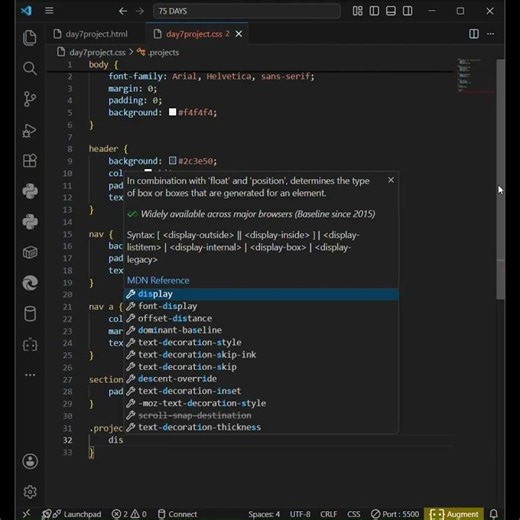Click the editor vertical scrollbar
Screen dimensions: 520x520
500,179
